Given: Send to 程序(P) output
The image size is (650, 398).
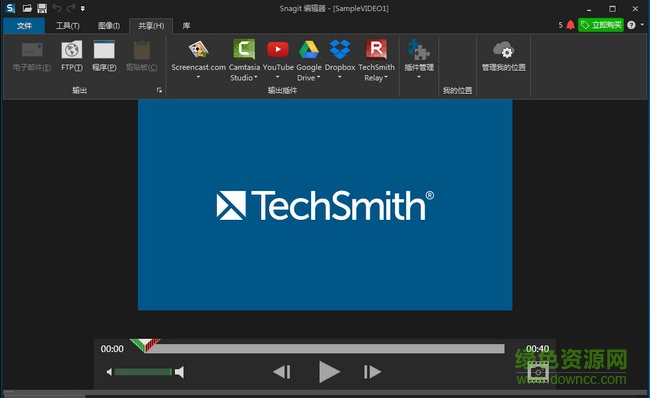Looking at the screenshot, I should [104, 56].
